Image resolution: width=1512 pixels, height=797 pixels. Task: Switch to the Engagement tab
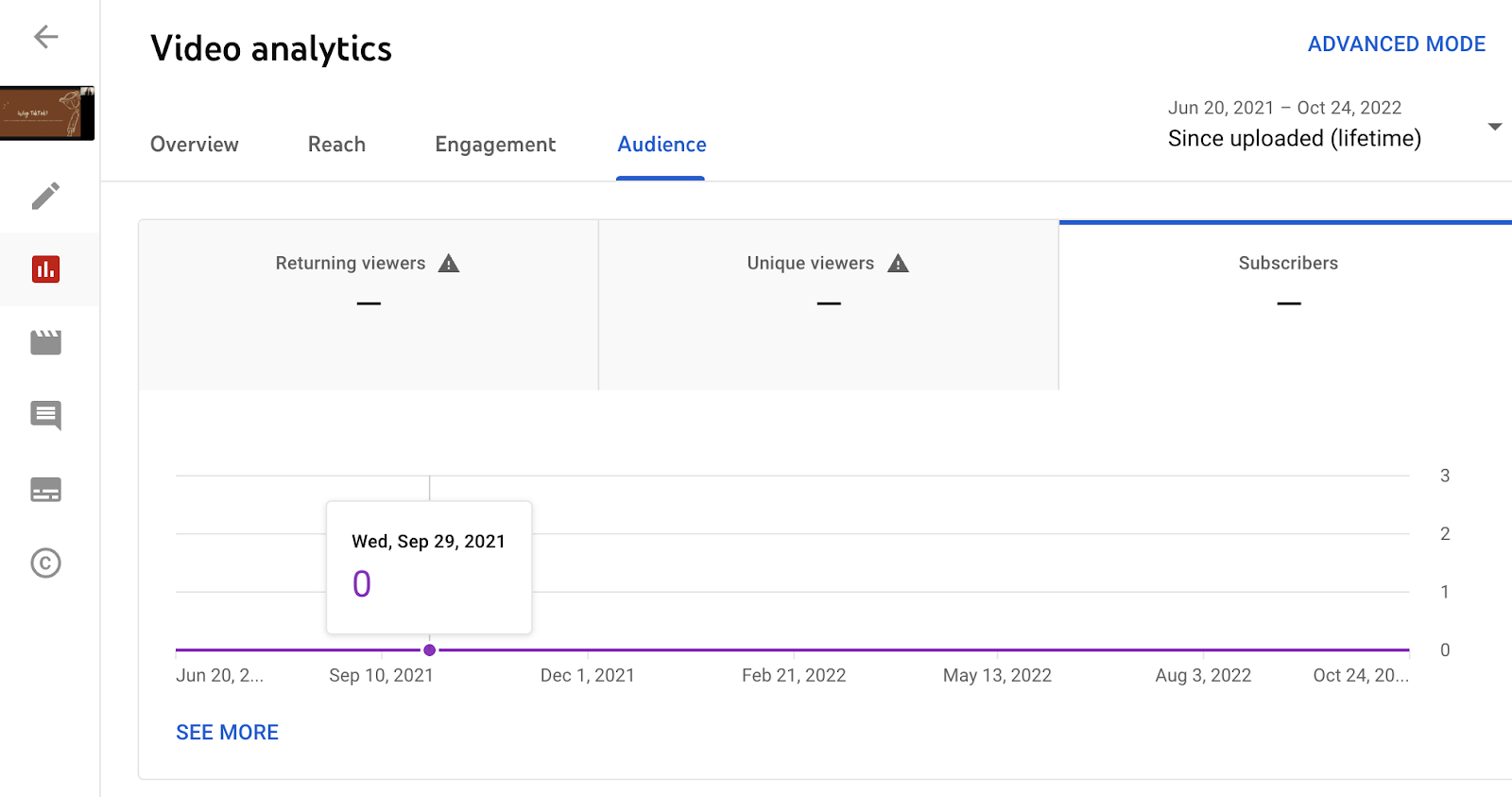coord(495,145)
